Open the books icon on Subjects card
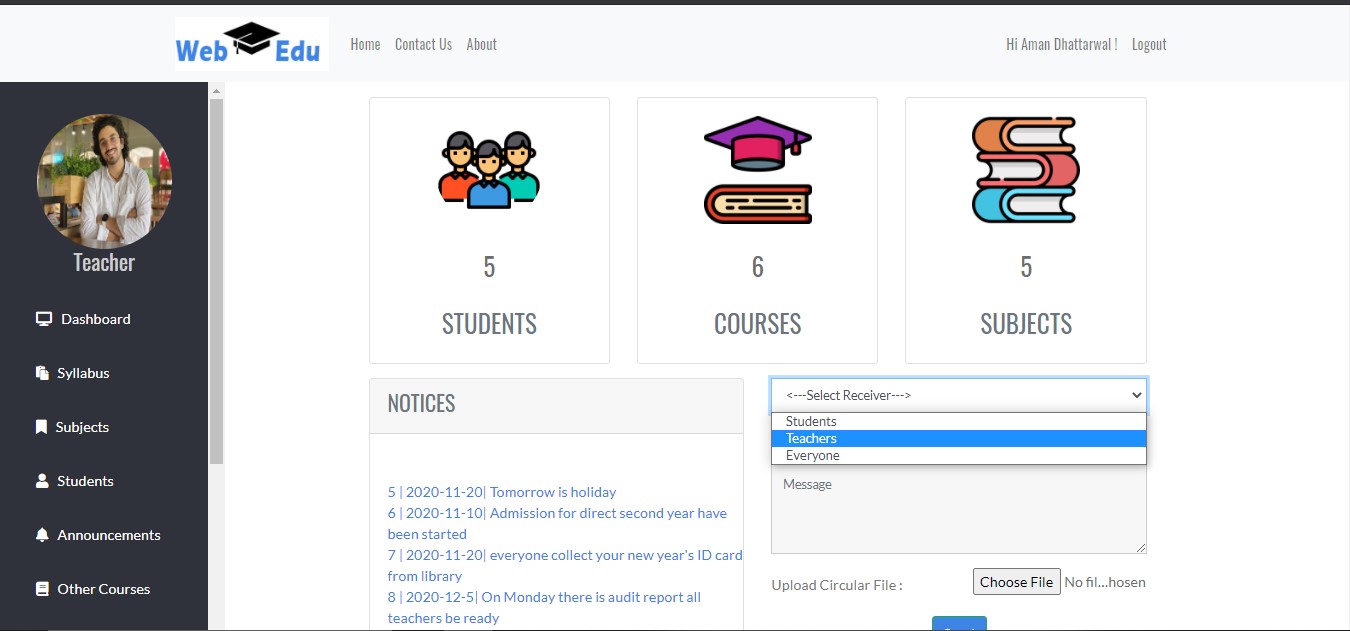This screenshot has height=631, width=1350. [1025, 168]
